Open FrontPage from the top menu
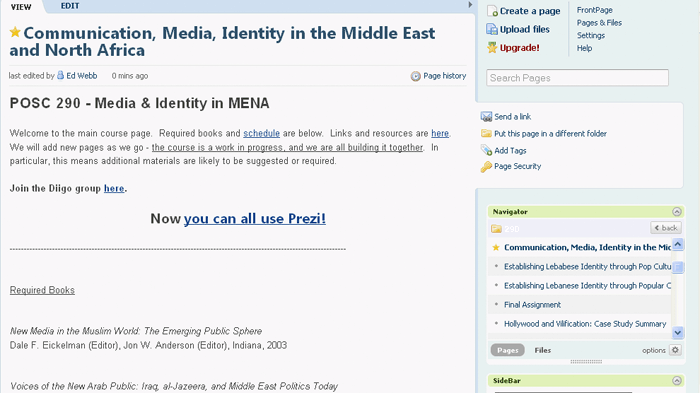700x393 pixels. tap(595, 10)
